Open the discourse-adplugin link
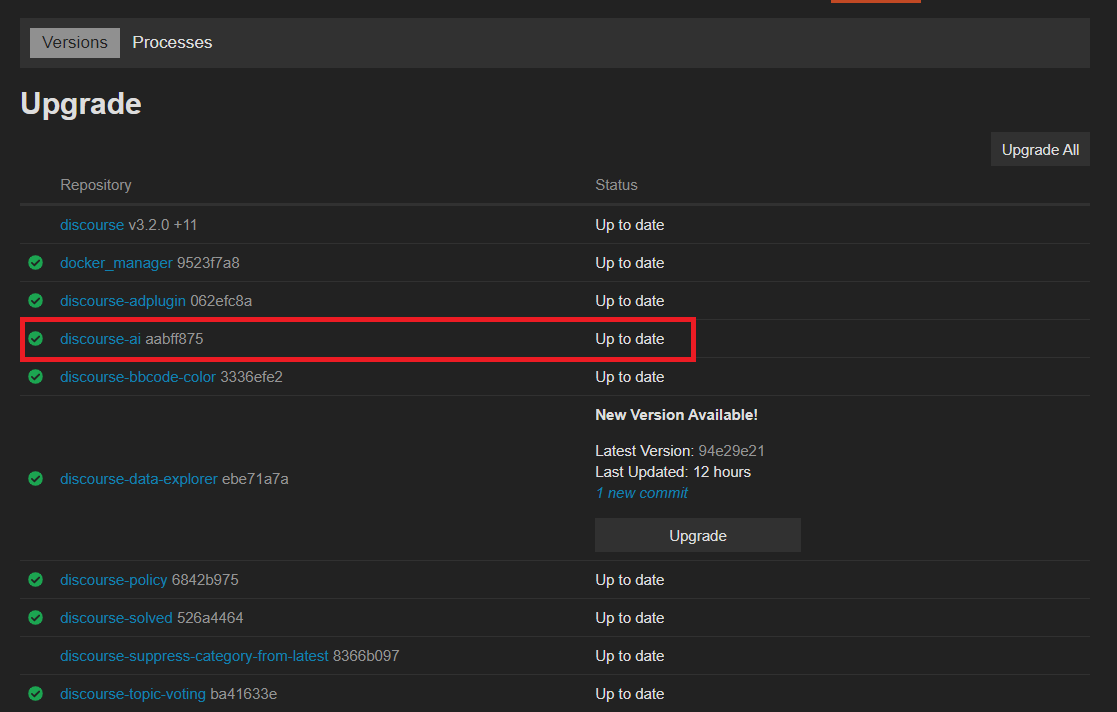The image size is (1117, 712). pos(123,301)
